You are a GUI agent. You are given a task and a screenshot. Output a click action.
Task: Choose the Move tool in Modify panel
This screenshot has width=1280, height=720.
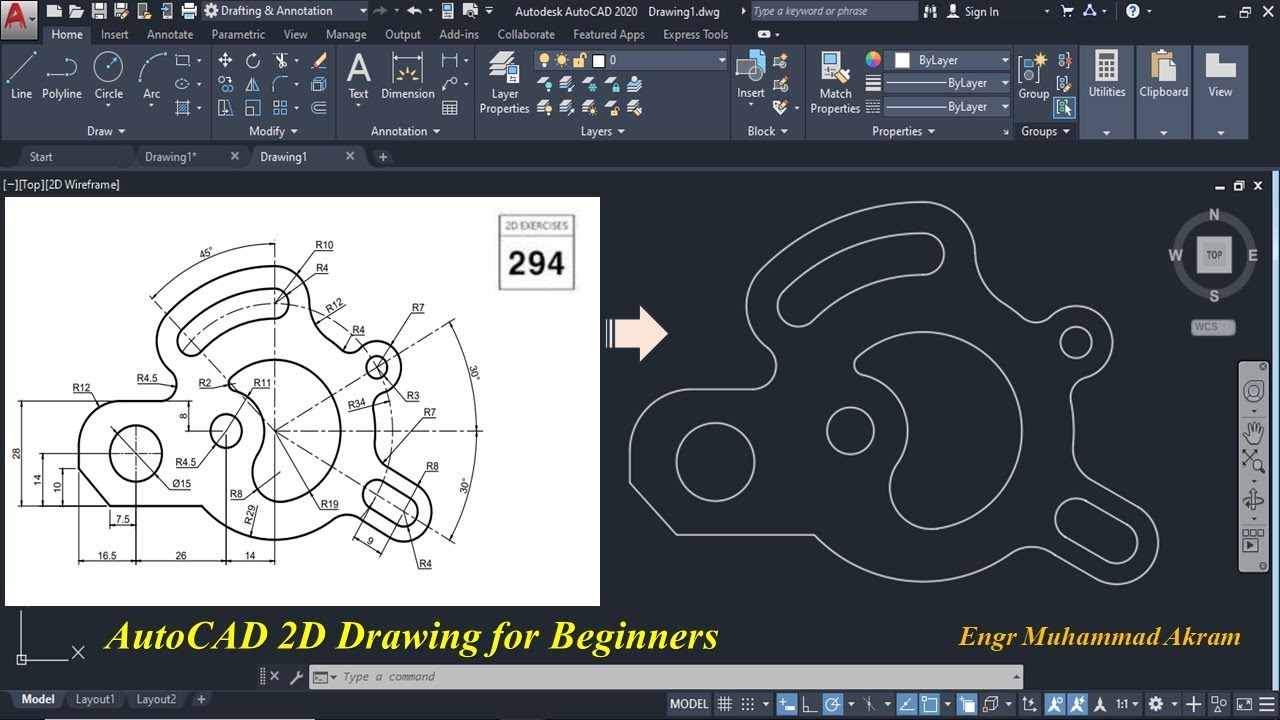(225, 60)
